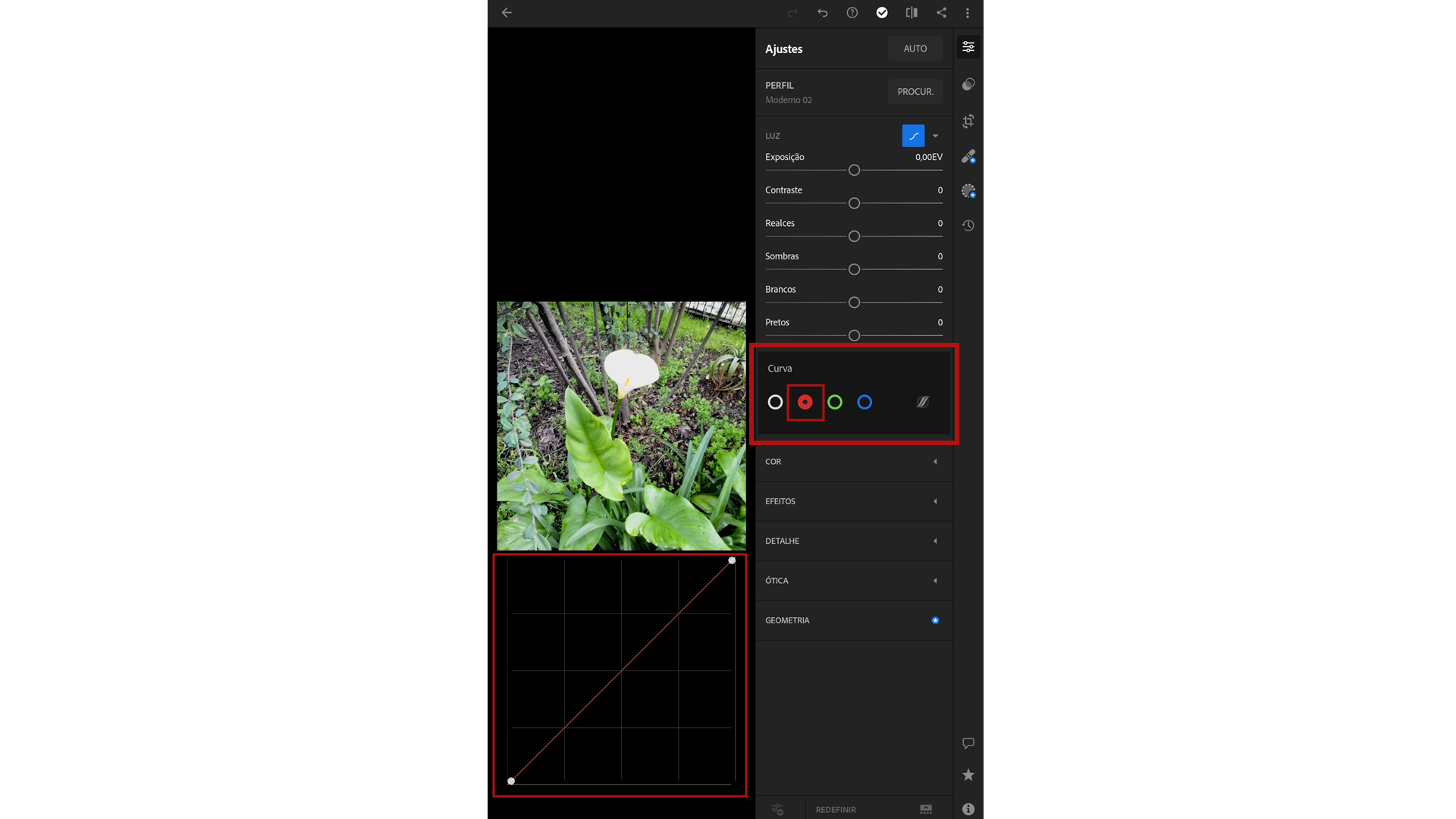The width and height of the screenshot is (1456, 819).
Task: Open the help question mark icon
Action: point(852,13)
